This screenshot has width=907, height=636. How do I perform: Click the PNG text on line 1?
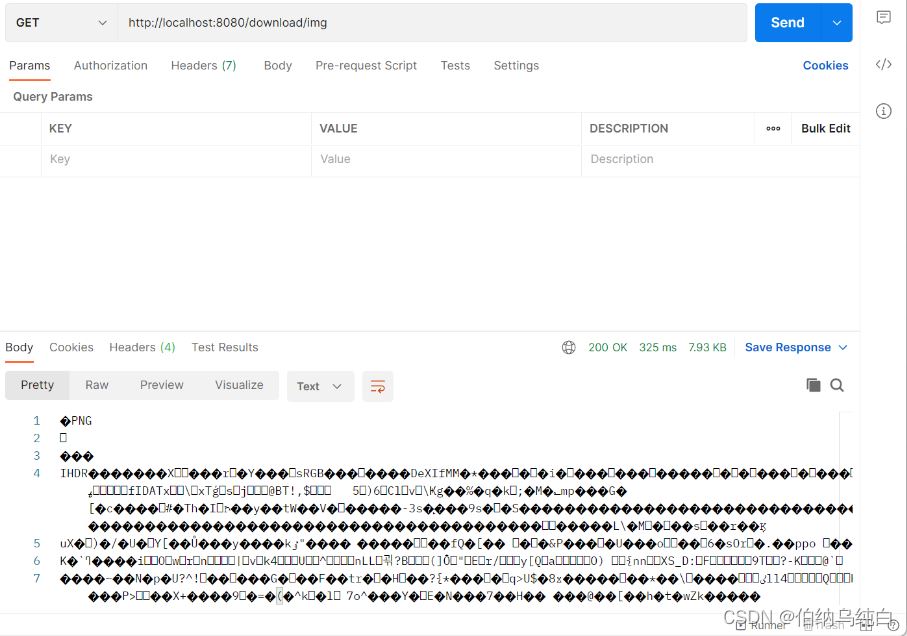(x=81, y=420)
